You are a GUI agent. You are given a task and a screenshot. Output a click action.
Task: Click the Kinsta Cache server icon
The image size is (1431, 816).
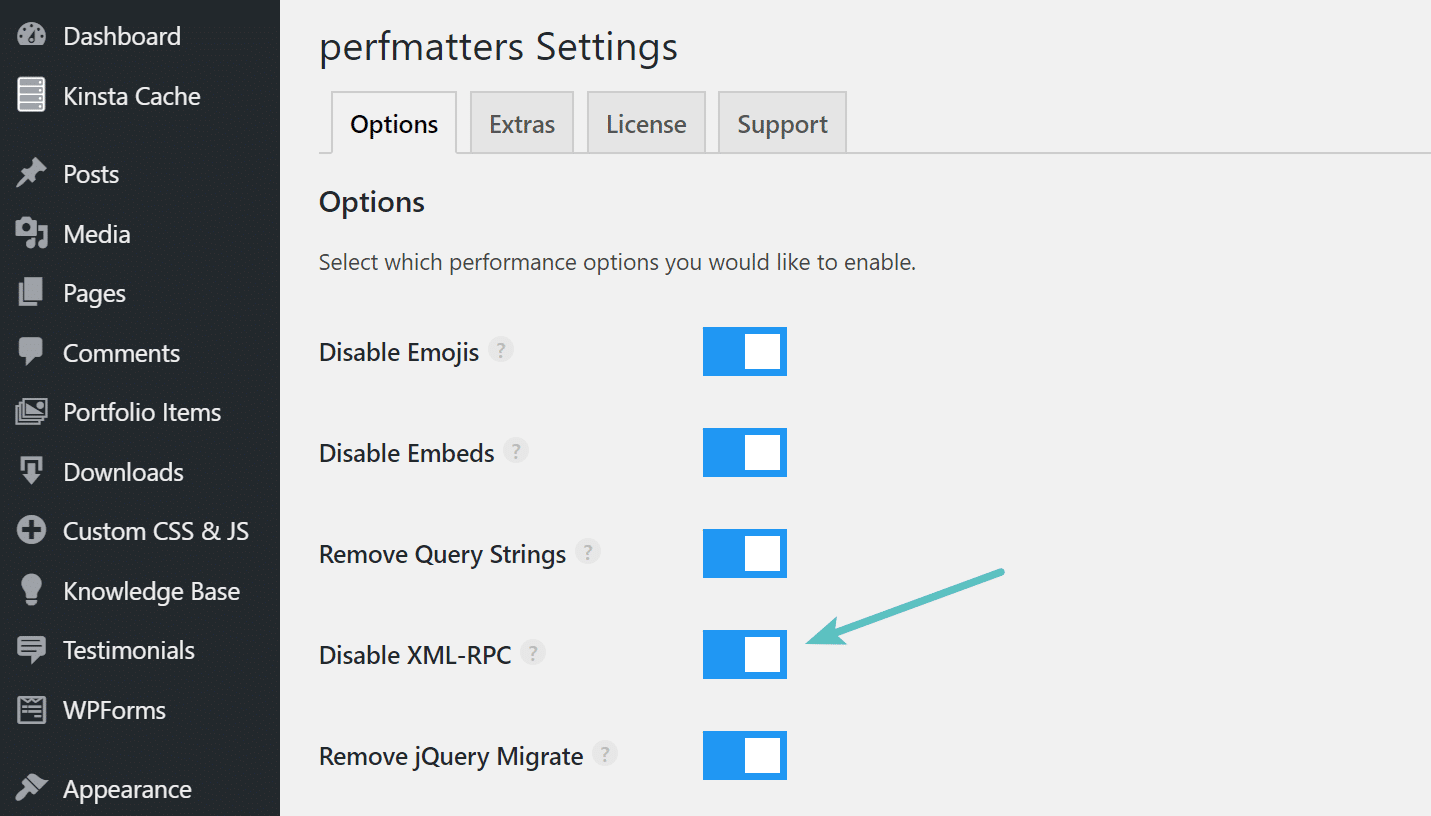click(x=32, y=96)
